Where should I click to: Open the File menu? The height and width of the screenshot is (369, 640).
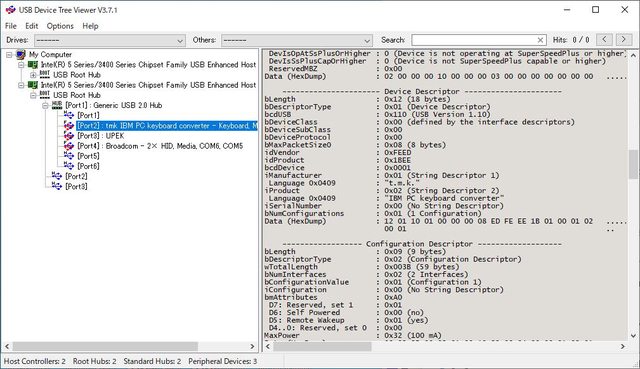click(11, 26)
